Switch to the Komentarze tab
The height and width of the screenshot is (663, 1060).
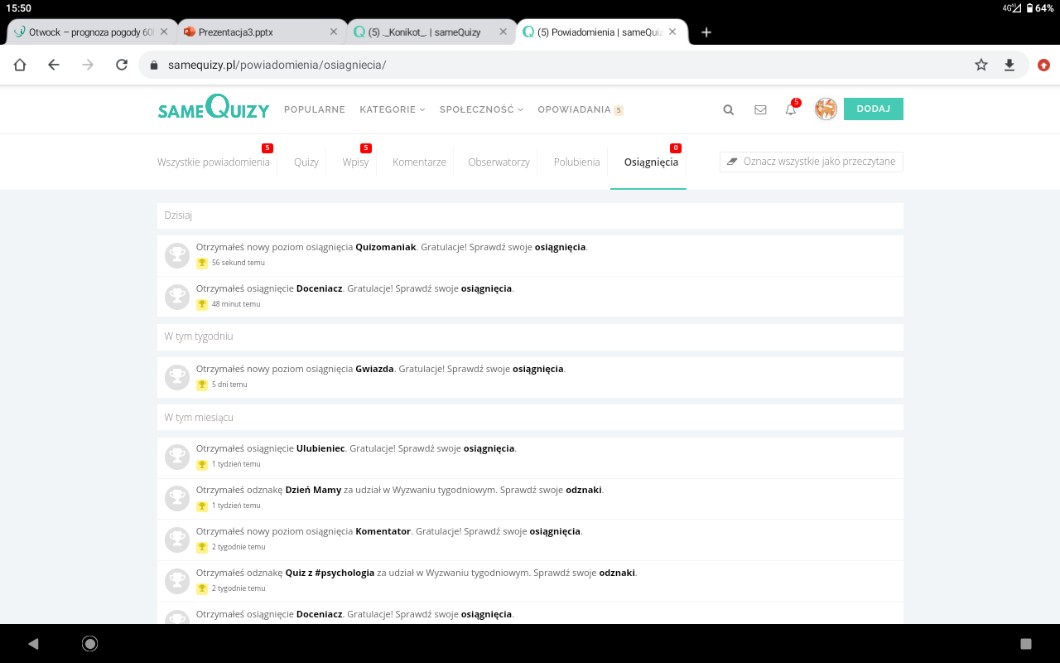[419, 162]
